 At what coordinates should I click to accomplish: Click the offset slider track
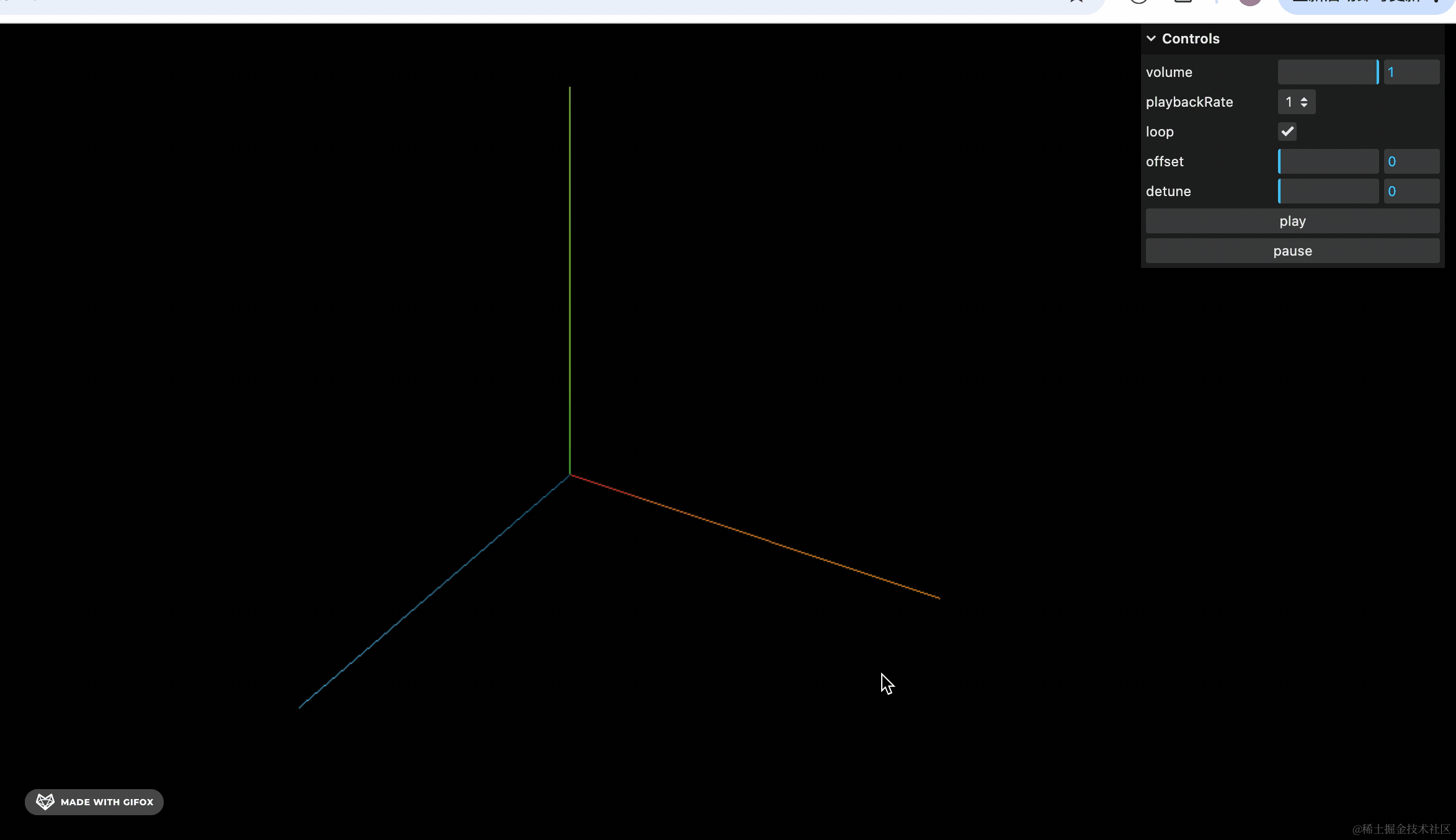point(1328,161)
